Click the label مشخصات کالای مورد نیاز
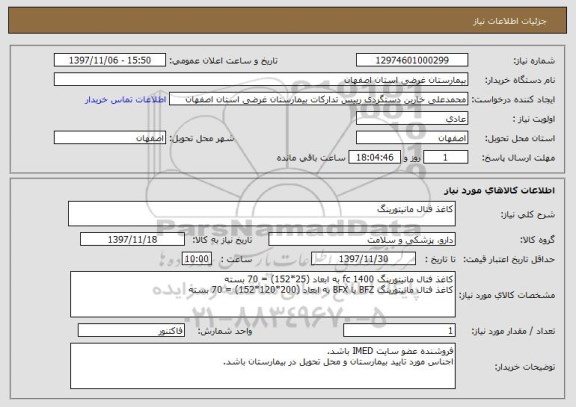 (507, 295)
